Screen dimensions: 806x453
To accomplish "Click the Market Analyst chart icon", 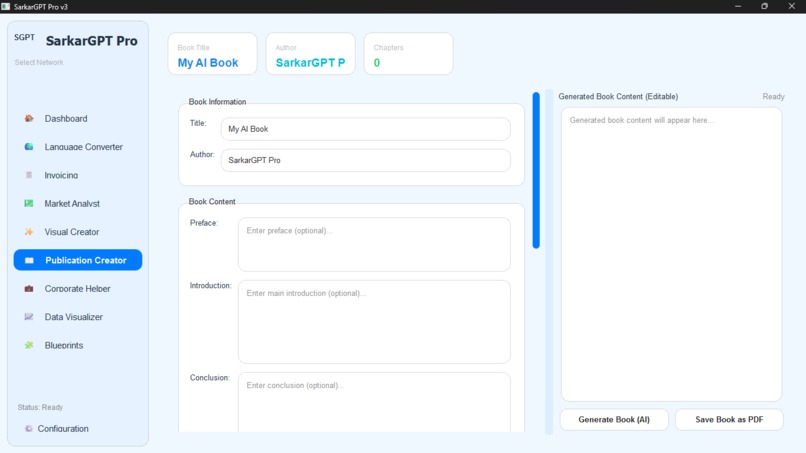I will pos(29,204).
